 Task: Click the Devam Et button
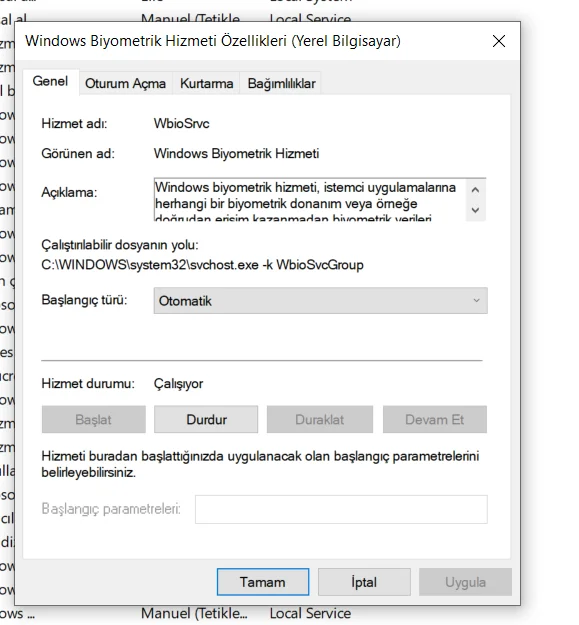[x=435, y=420]
